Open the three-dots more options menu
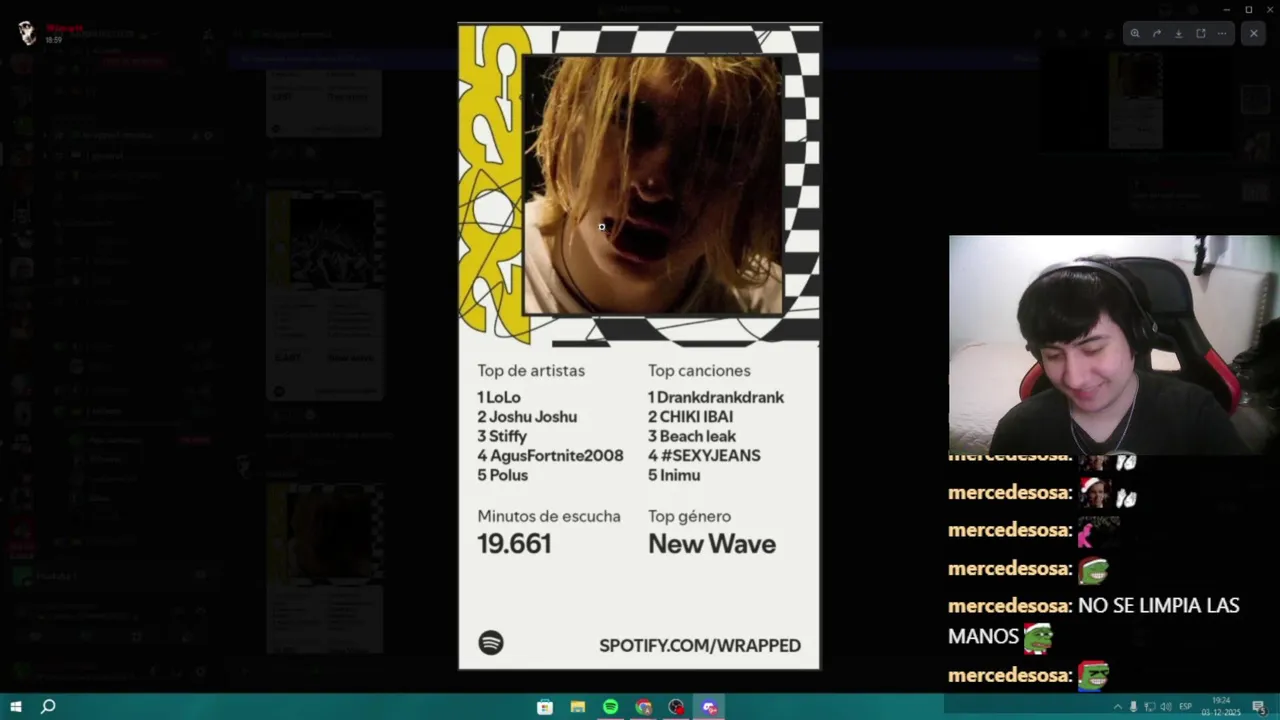This screenshot has width=1280, height=720. coord(1222,33)
